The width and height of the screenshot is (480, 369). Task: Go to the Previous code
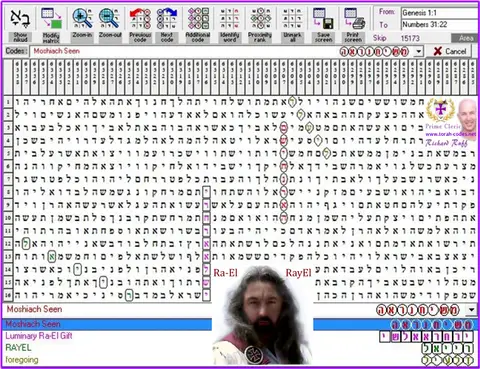(x=140, y=25)
